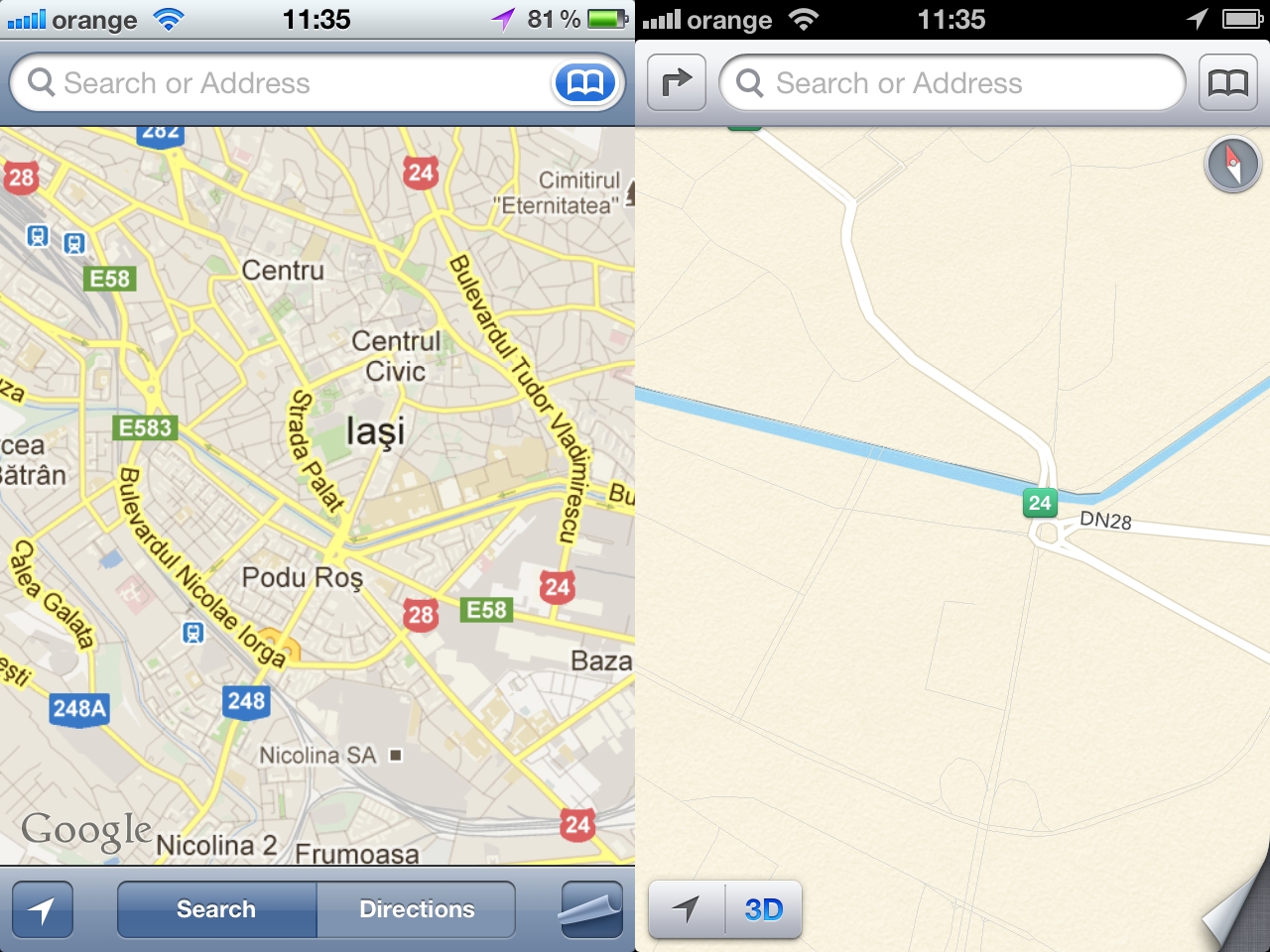The image size is (1270, 952).
Task: Tap the blue 248A road shield
Action: point(79,708)
